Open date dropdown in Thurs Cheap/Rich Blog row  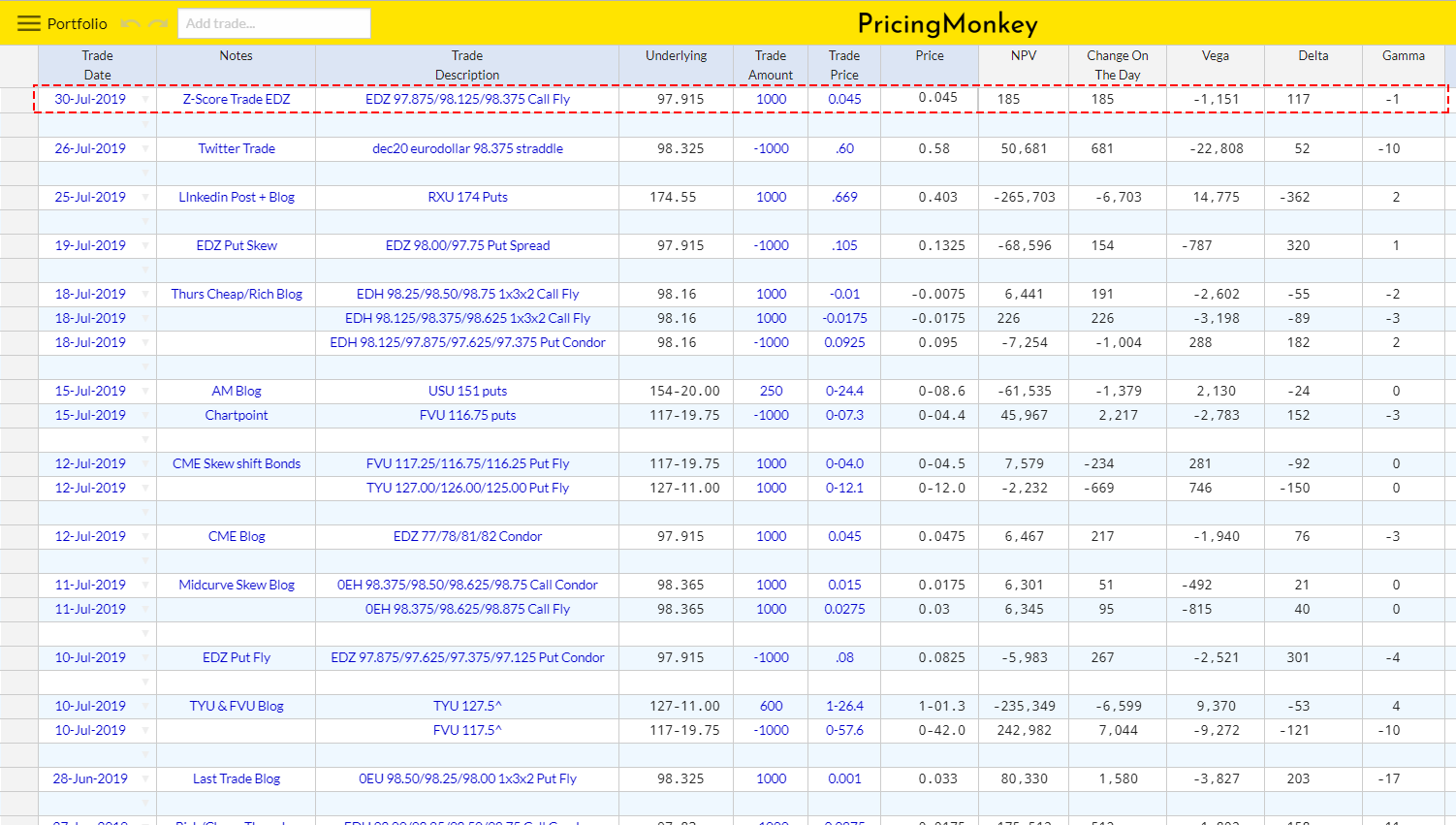(x=145, y=294)
